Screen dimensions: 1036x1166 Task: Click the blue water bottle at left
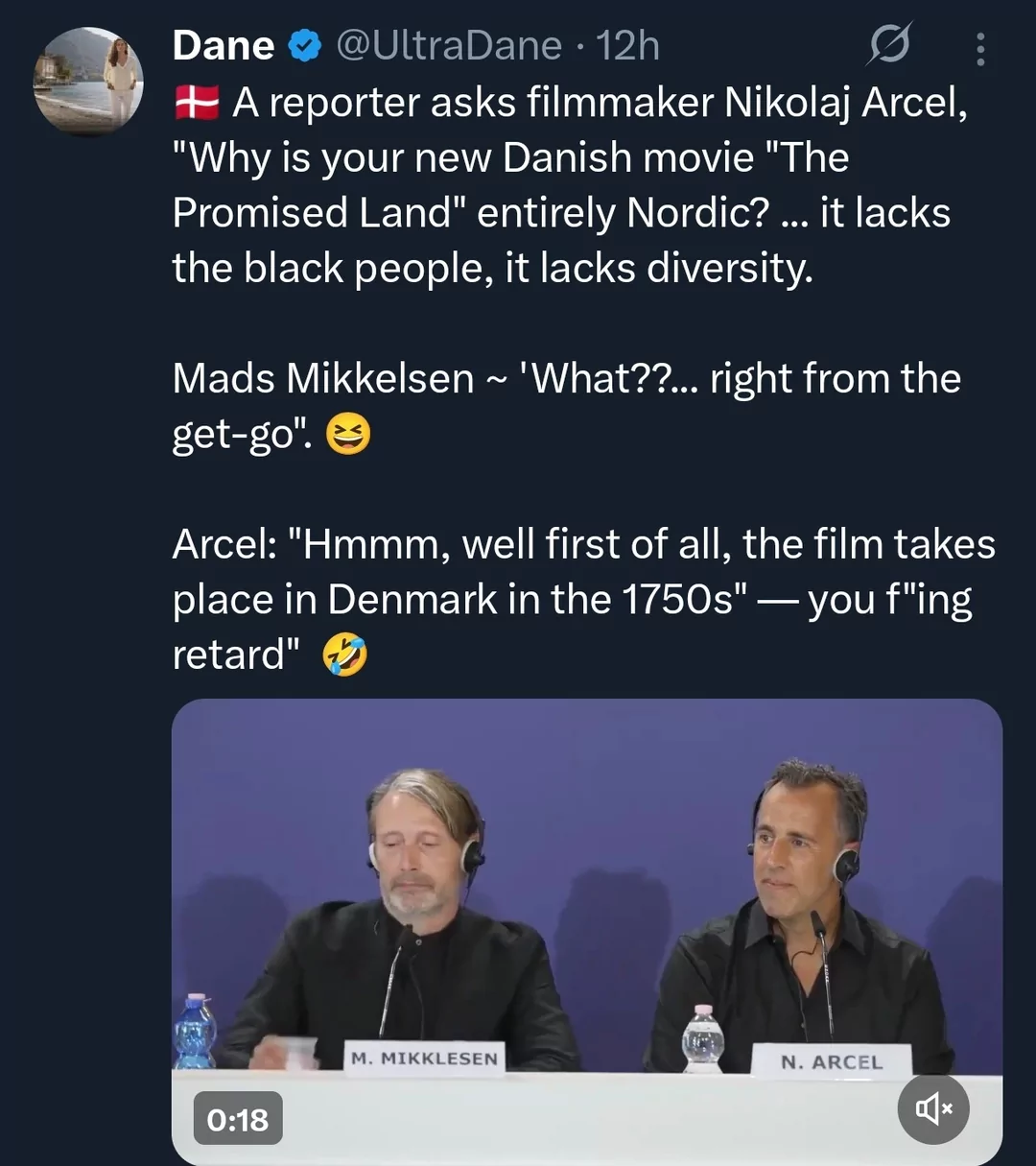(x=195, y=1032)
